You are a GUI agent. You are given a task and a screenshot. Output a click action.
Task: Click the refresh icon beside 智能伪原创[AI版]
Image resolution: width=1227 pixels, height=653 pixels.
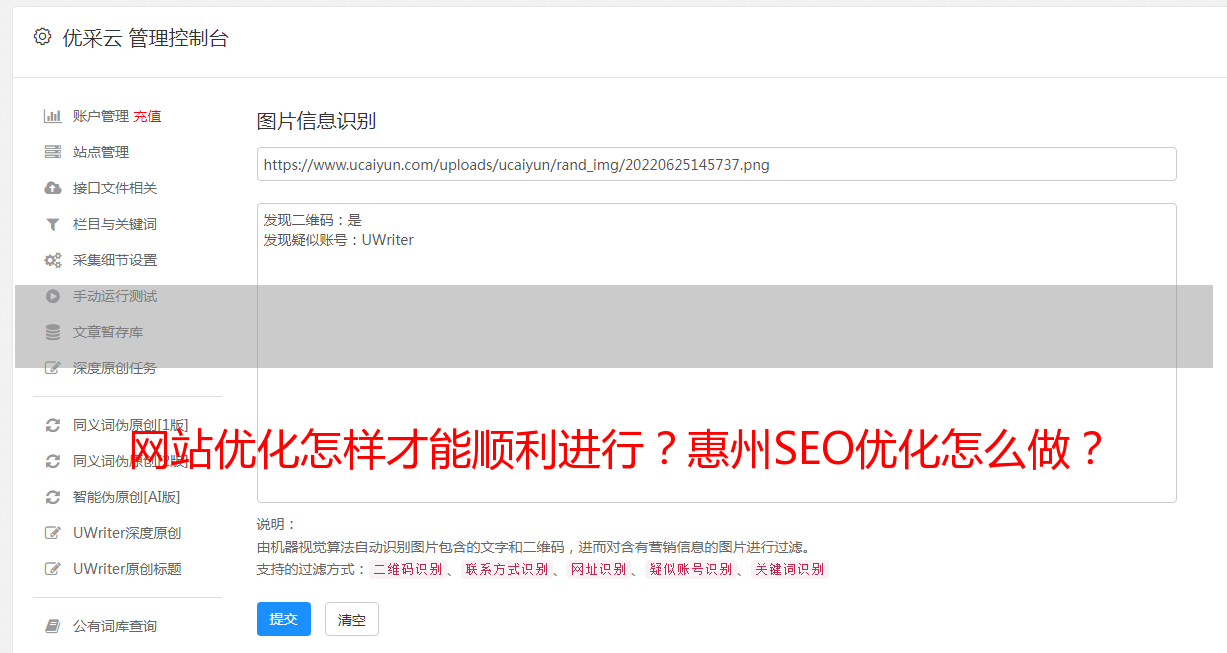coord(53,497)
